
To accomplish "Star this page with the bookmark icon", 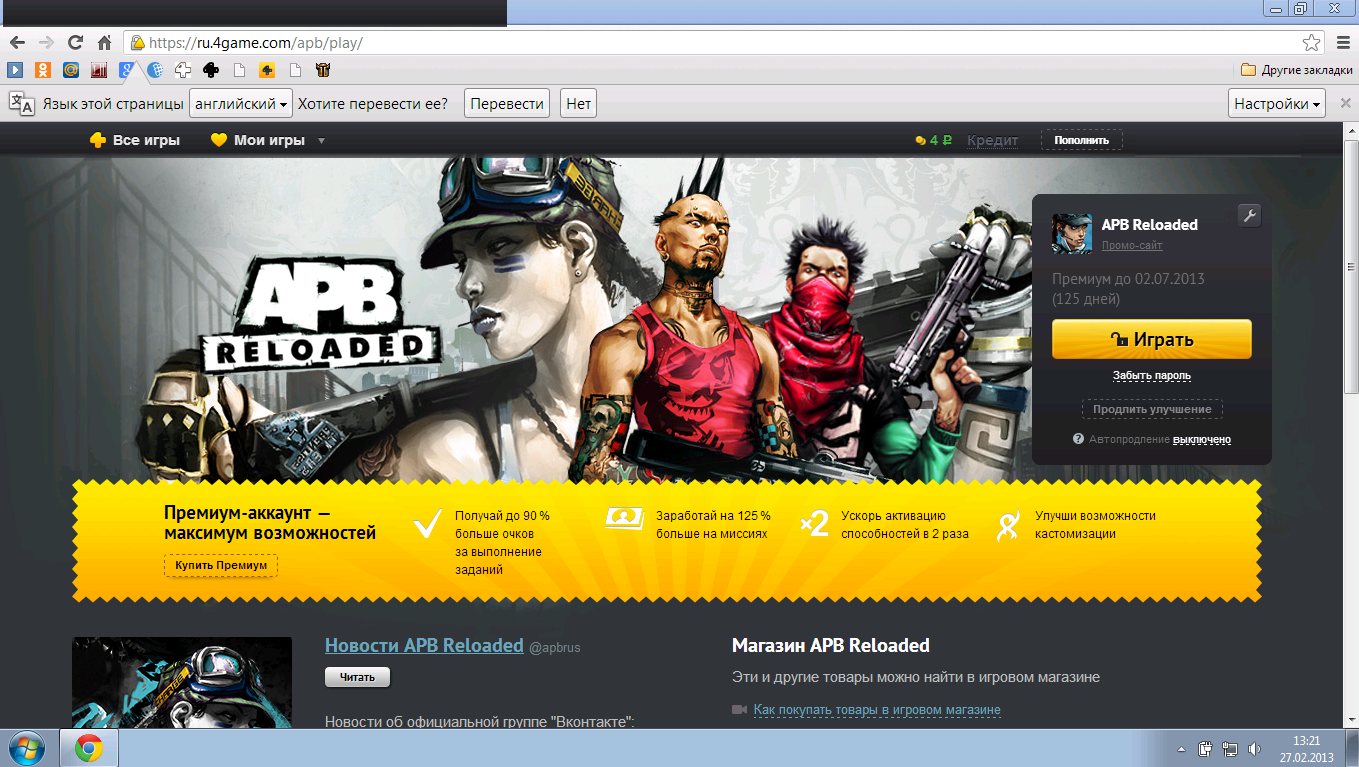I will (1311, 43).
